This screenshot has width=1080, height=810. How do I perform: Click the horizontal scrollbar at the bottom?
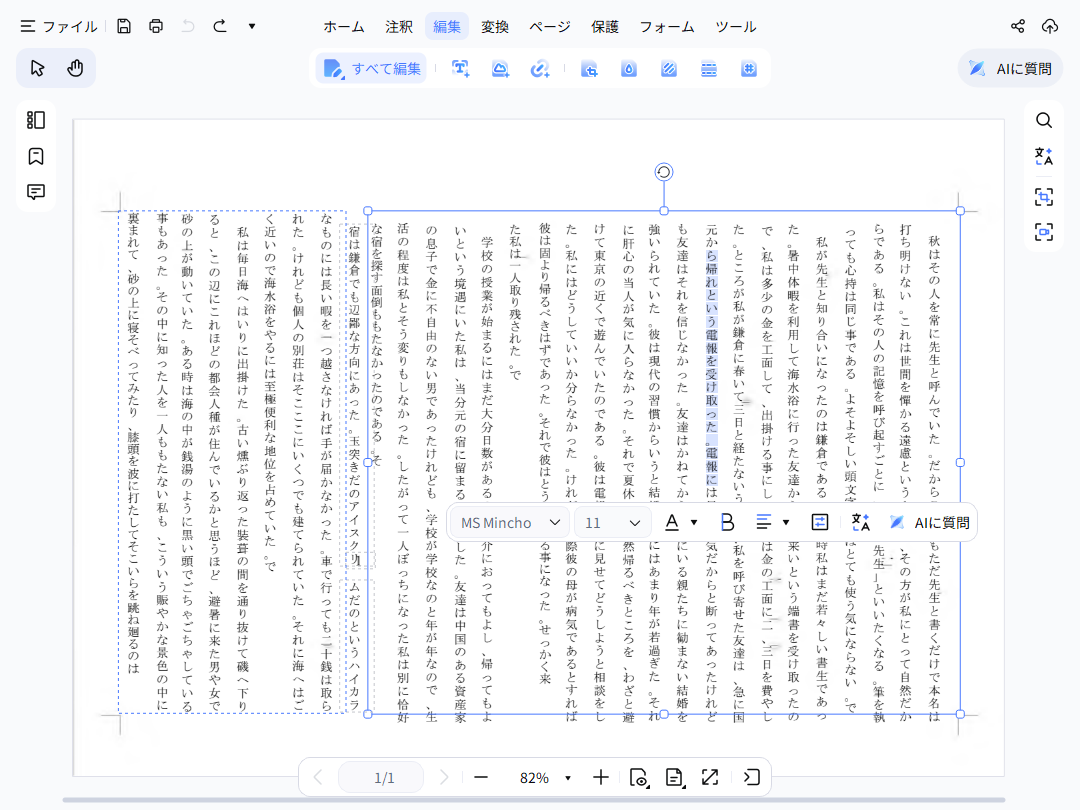tap(534, 800)
